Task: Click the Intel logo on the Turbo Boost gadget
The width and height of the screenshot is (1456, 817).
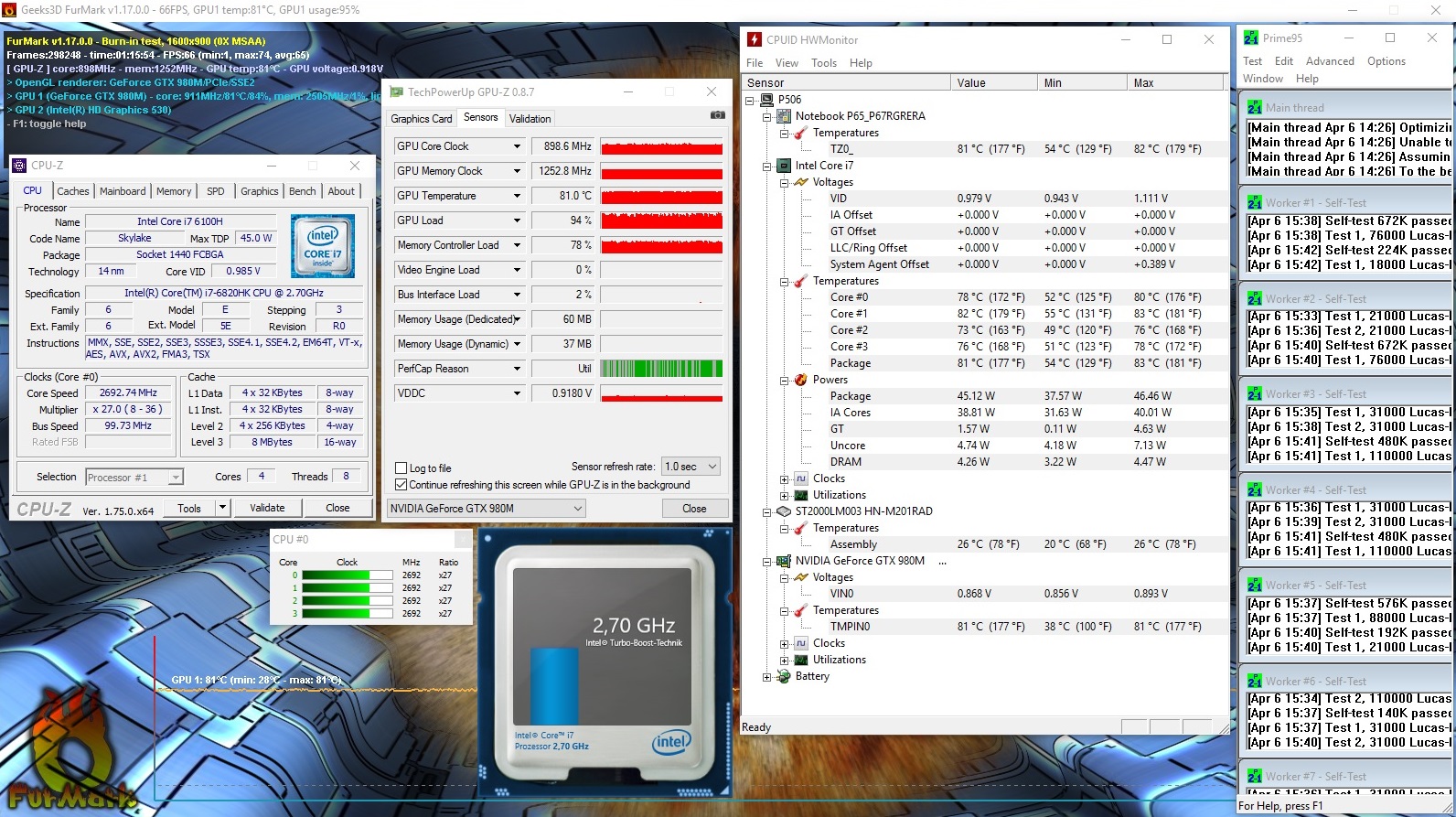Action: 670,742
